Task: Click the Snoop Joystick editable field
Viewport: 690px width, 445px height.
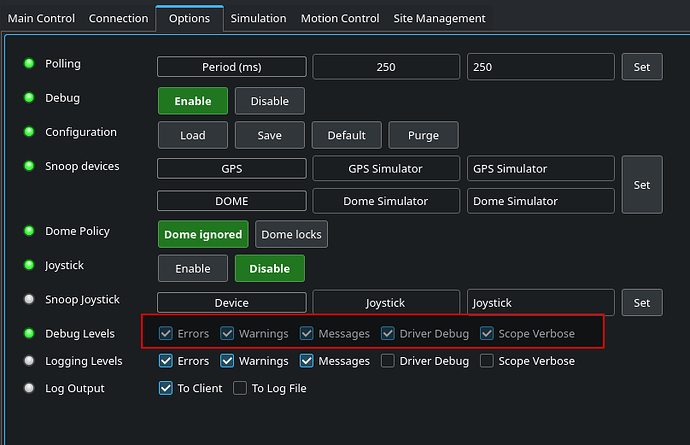Action: [x=540, y=303]
